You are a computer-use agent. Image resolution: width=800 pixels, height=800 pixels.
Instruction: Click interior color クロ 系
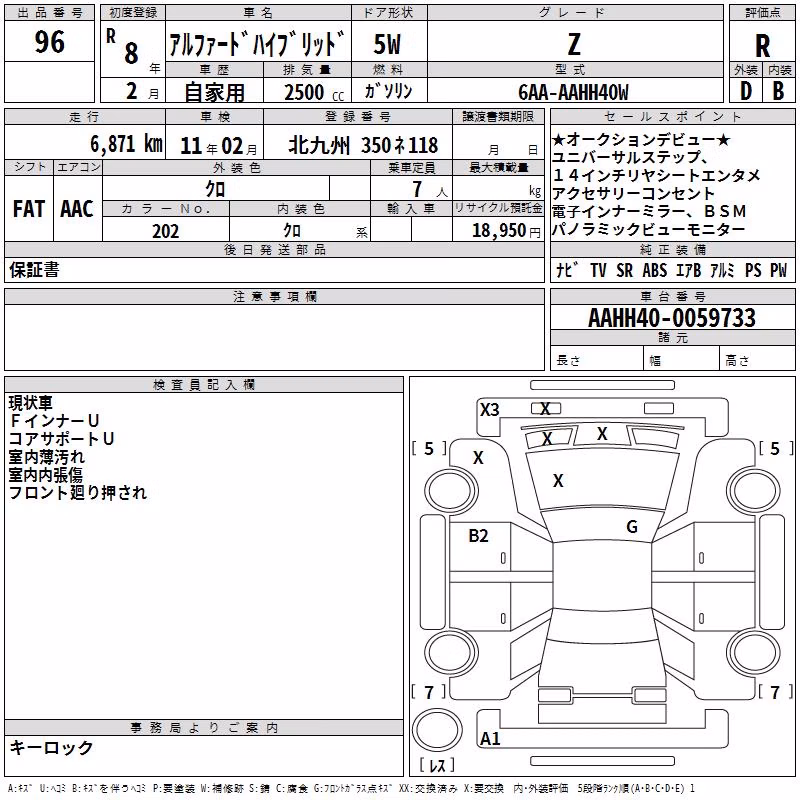(x=300, y=231)
